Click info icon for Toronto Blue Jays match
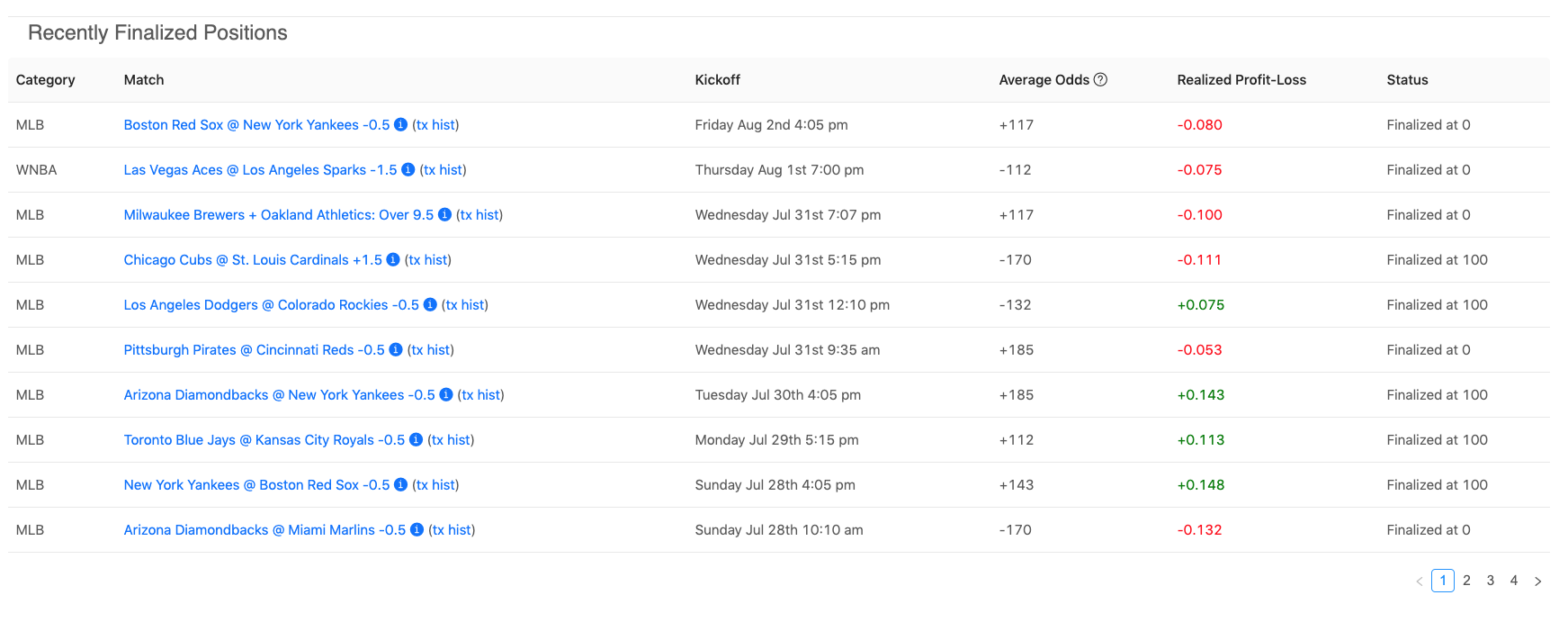Viewport: 1568px width, 622px height. 416,440
